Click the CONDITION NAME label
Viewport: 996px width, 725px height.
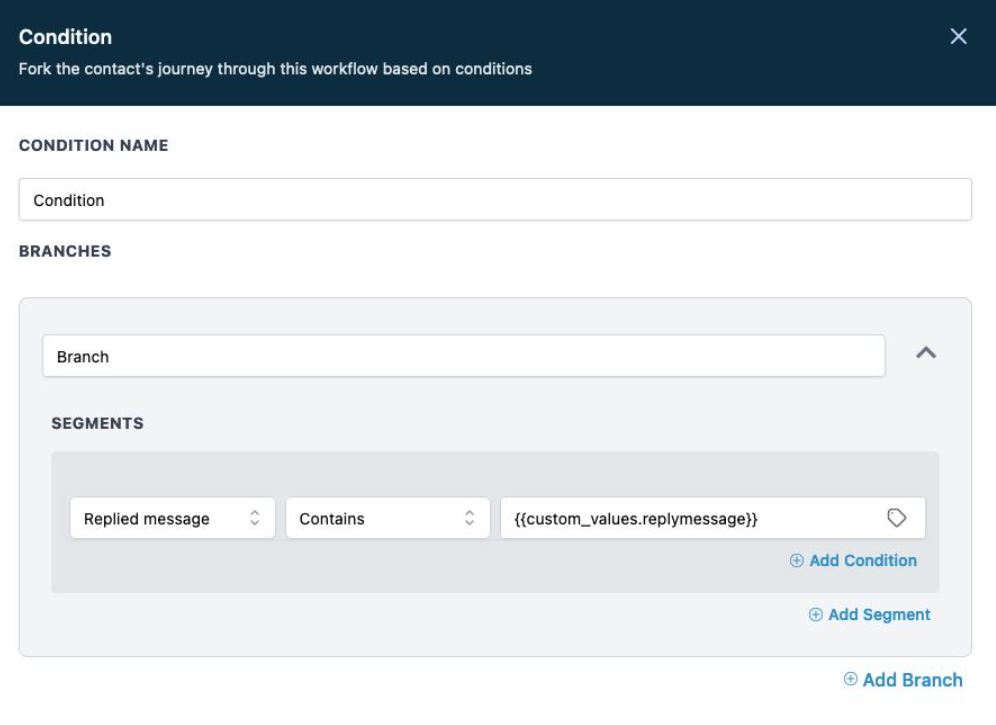pyautogui.click(x=93, y=146)
